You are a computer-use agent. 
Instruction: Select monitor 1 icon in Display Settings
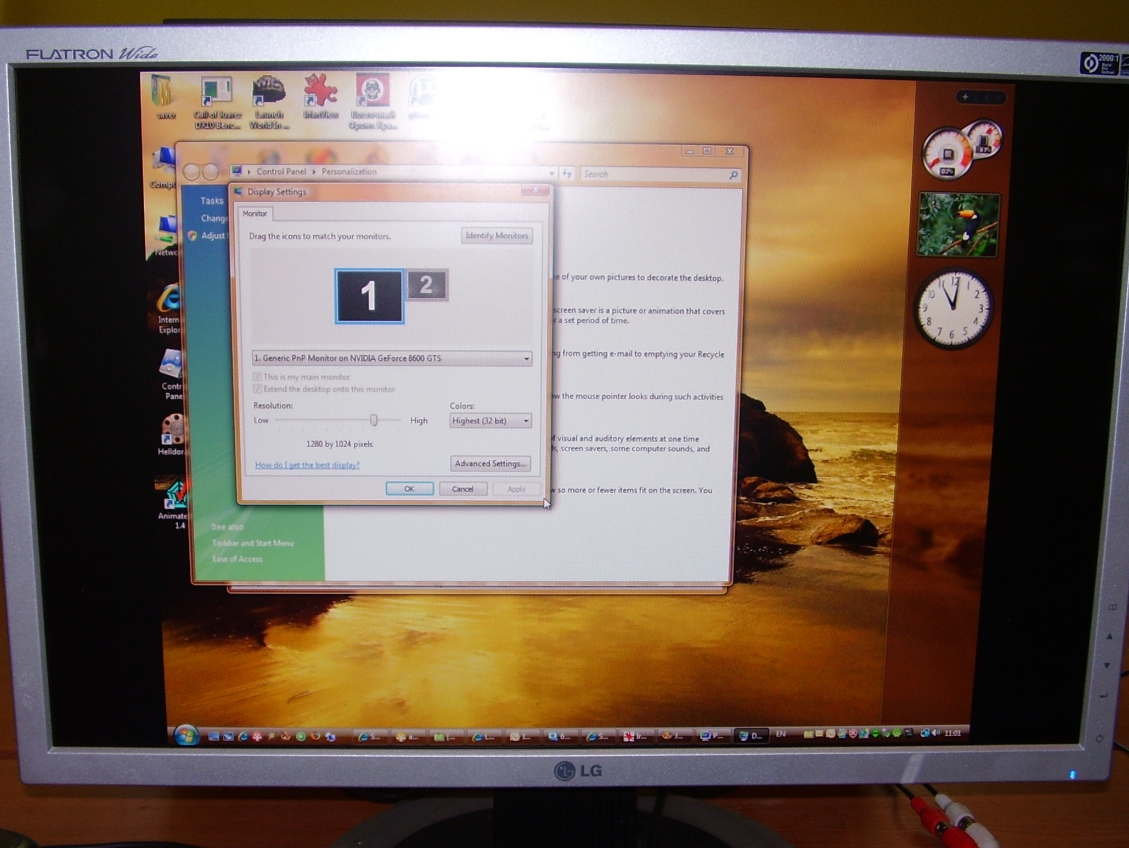coord(369,296)
